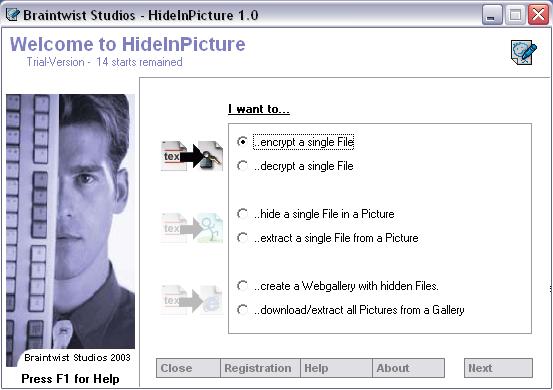The height and width of the screenshot is (390, 553).
Task: Click the Press F1 for Help text
Action: click(70, 379)
